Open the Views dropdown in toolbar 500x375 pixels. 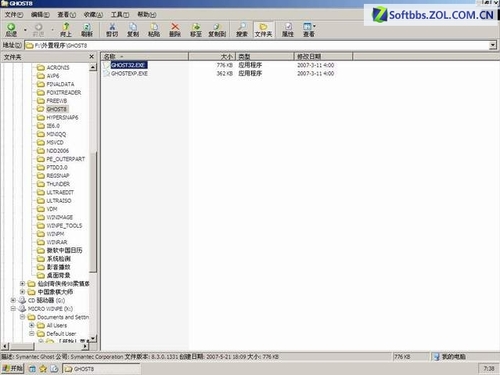pos(309,30)
